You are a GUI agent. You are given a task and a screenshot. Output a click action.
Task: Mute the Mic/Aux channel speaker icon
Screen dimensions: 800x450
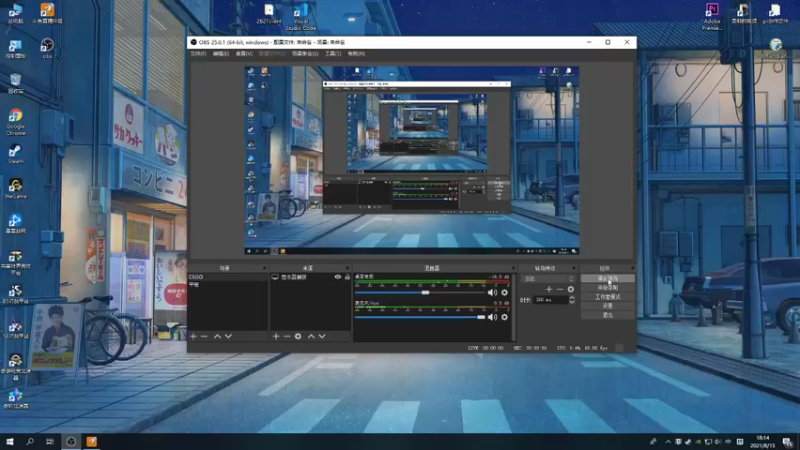click(492, 317)
